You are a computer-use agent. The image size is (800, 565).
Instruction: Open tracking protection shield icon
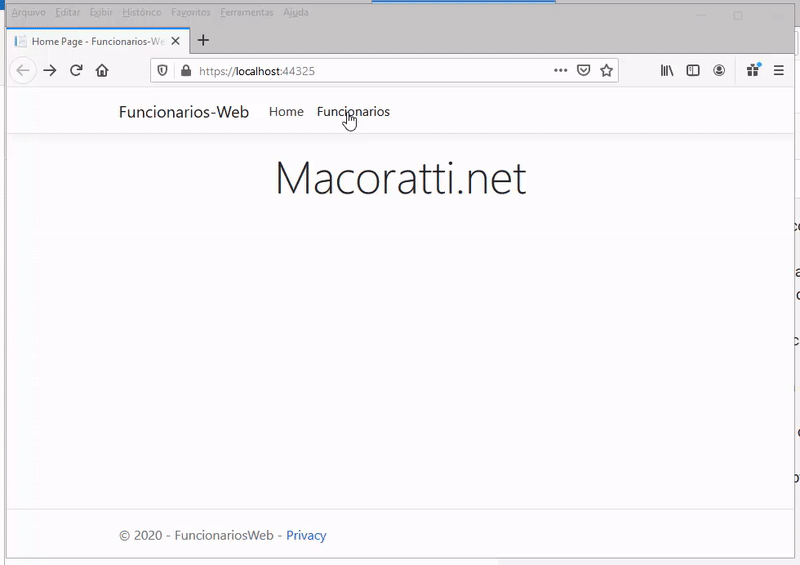(162, 70)
